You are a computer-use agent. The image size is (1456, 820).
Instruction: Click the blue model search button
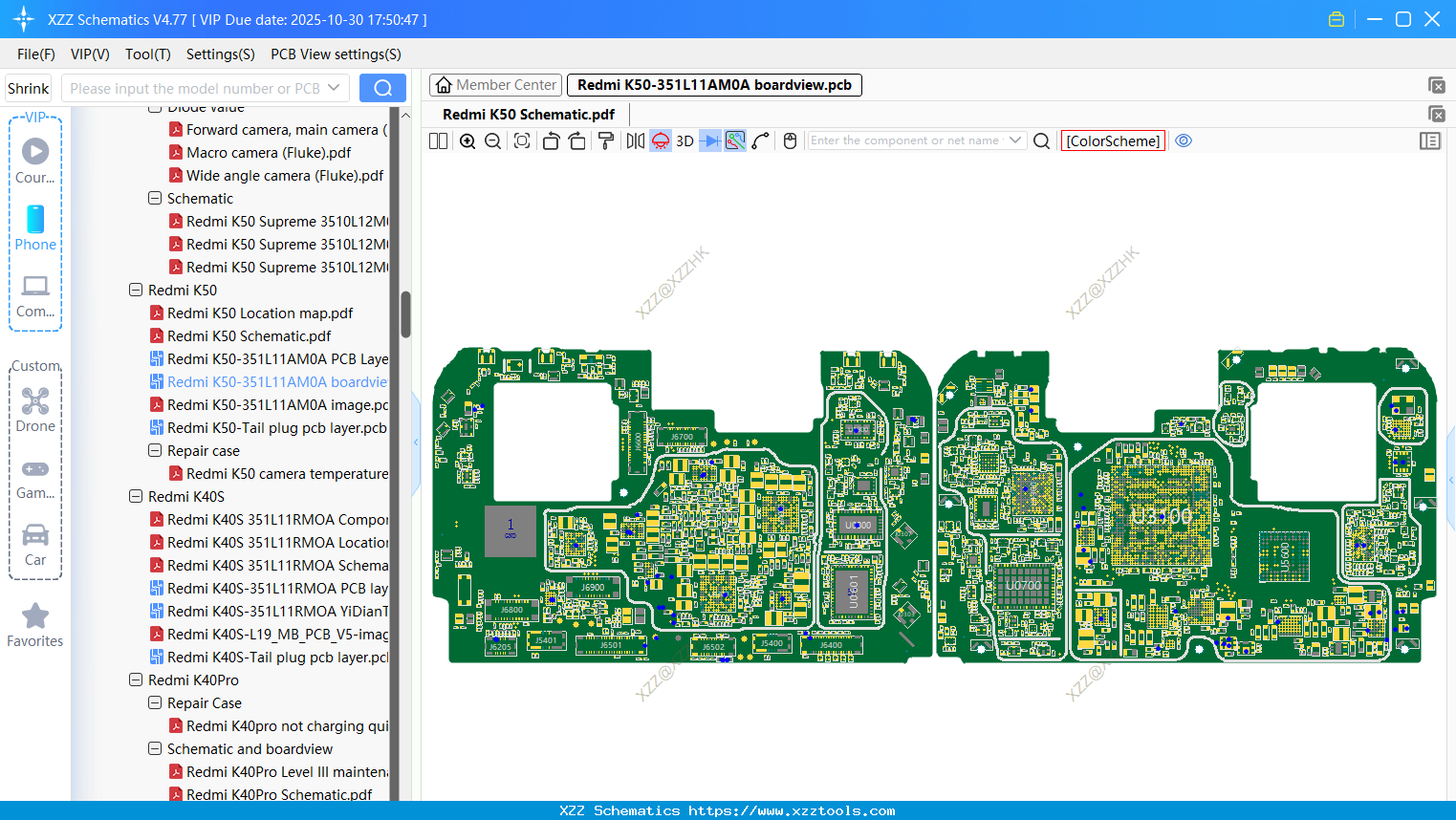pyautogui.click(x=382, y=88)
